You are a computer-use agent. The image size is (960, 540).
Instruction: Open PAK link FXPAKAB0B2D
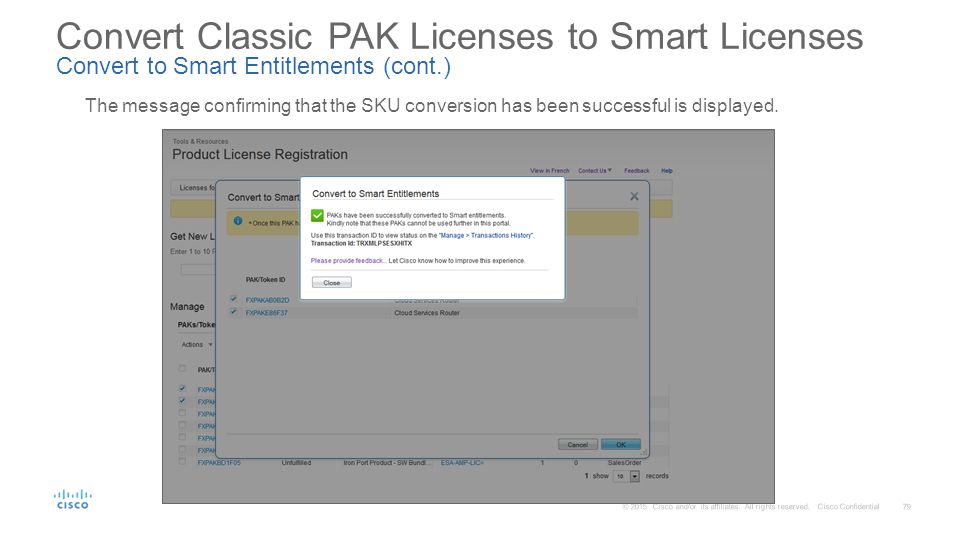click(267, 300)
